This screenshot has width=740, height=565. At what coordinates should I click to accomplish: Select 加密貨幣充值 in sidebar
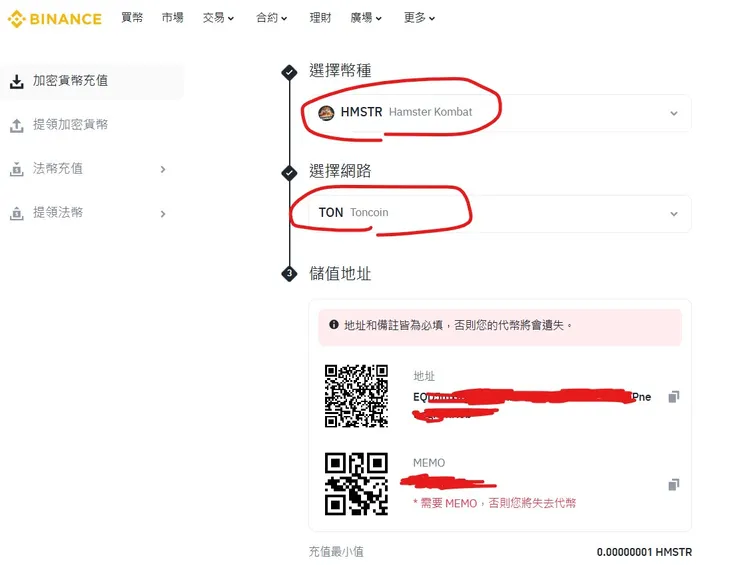(92, 81)
